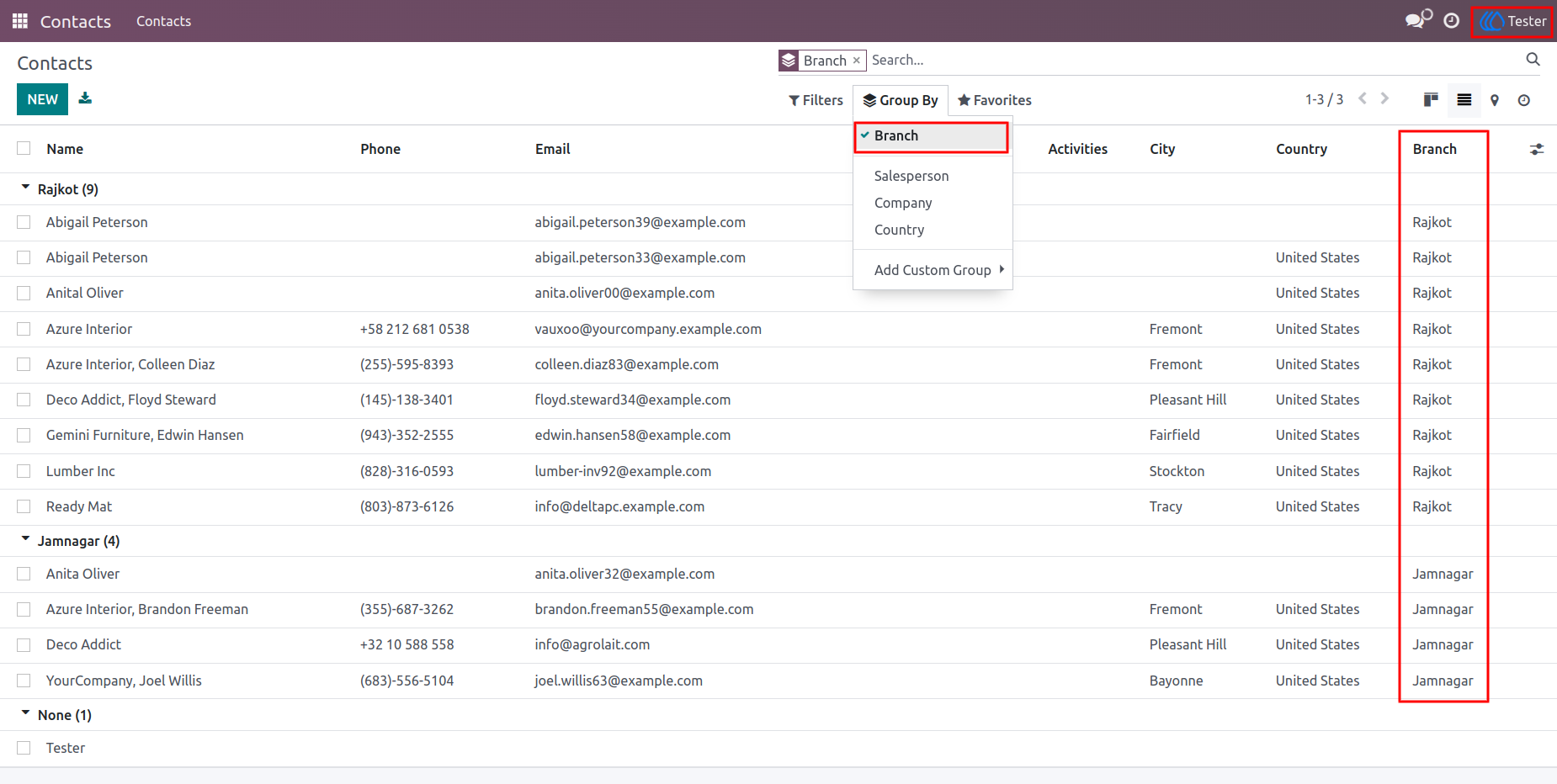Image resolution: width=1557 pixels, height=784 pixels.
Task: Select the Deco Addict row checkbox
Action: pyautogui.click(x=24, y=644)
